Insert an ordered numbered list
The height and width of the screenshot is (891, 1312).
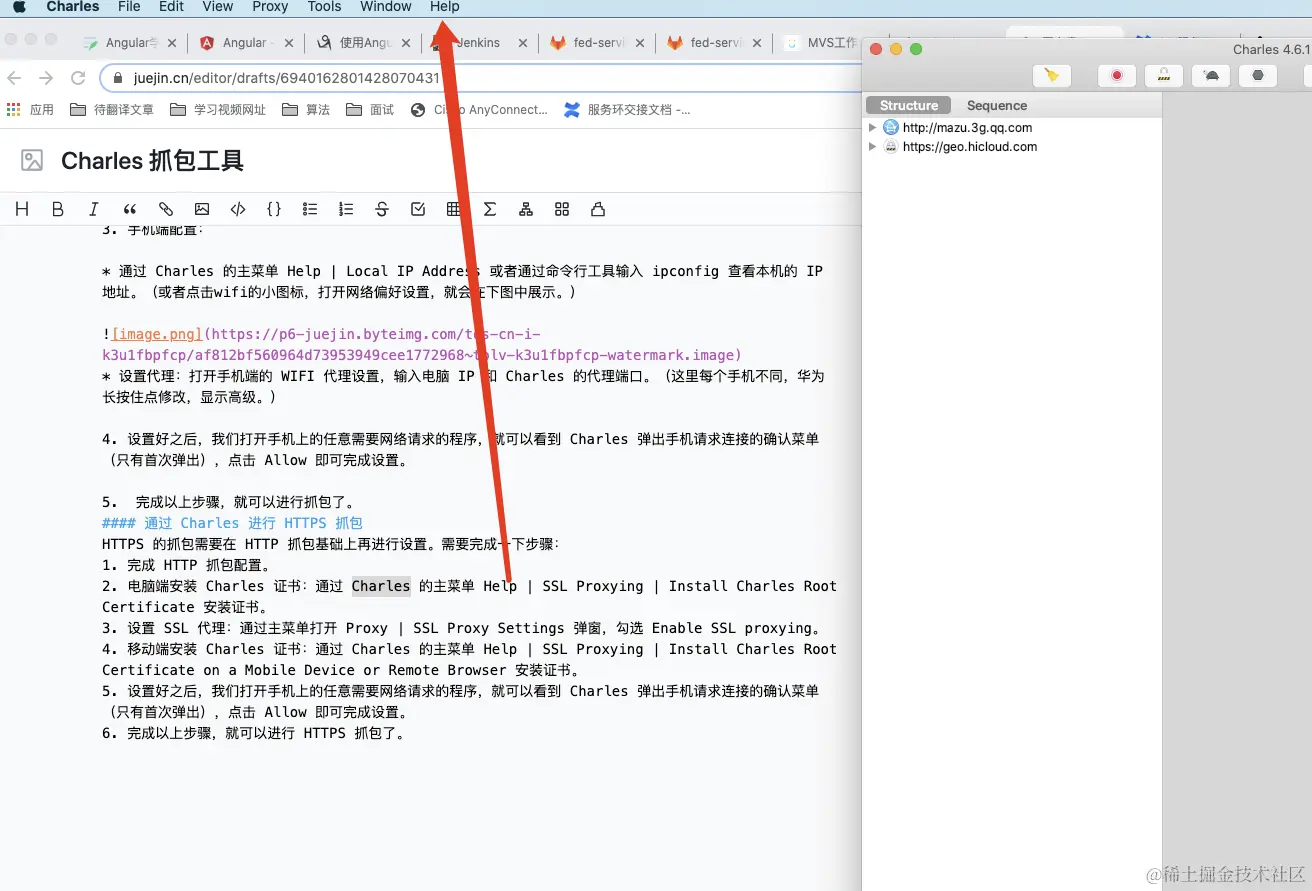pyautogui.click(x=346, y=209)
